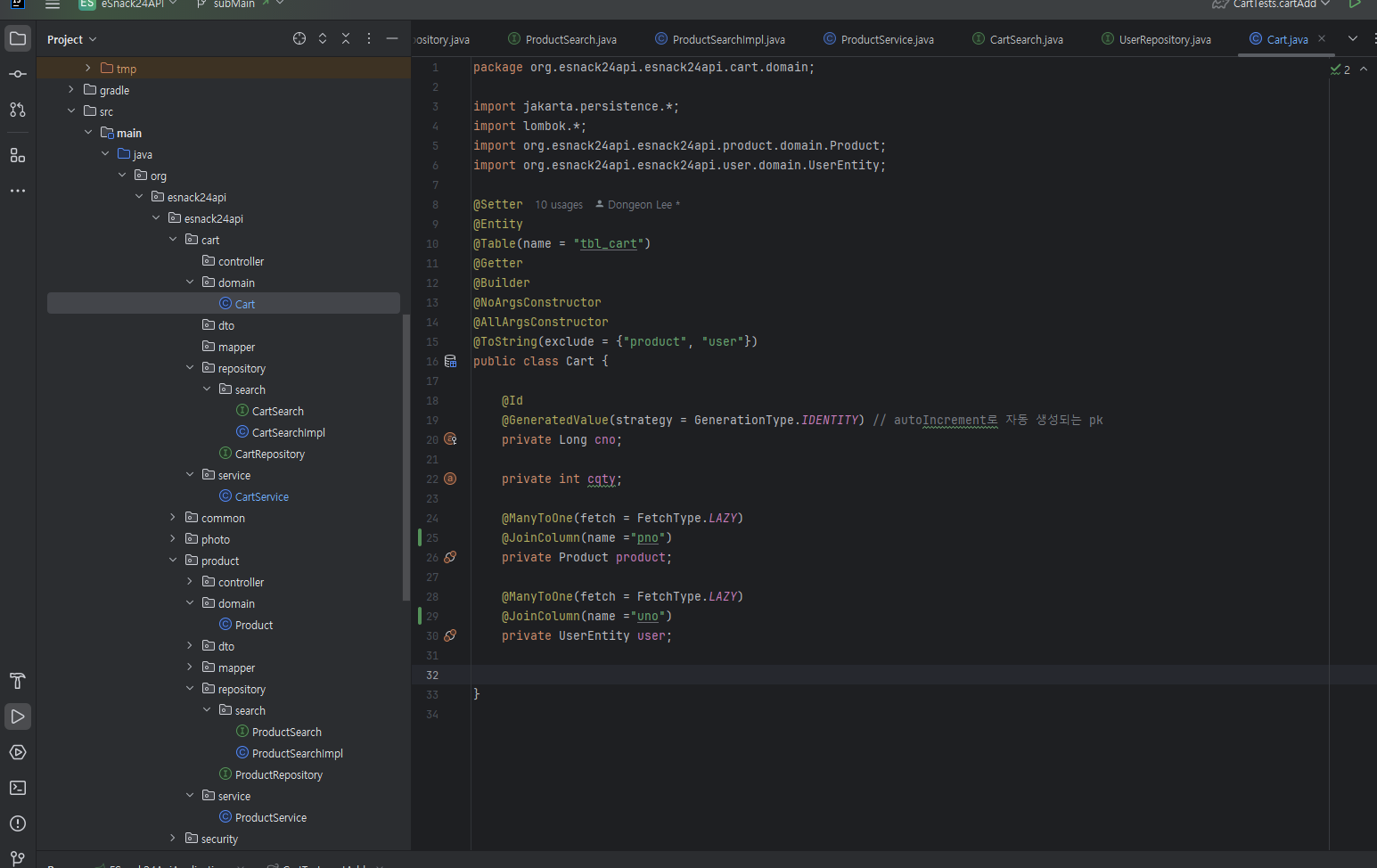This screenshot has width=1377, height=868.
Task: Click Select Opened File target icon
Action: 299,38
